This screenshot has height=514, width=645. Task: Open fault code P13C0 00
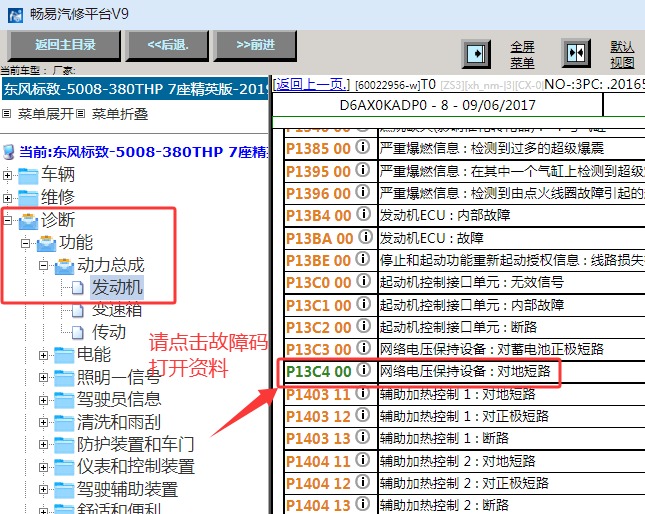point(318,282)
